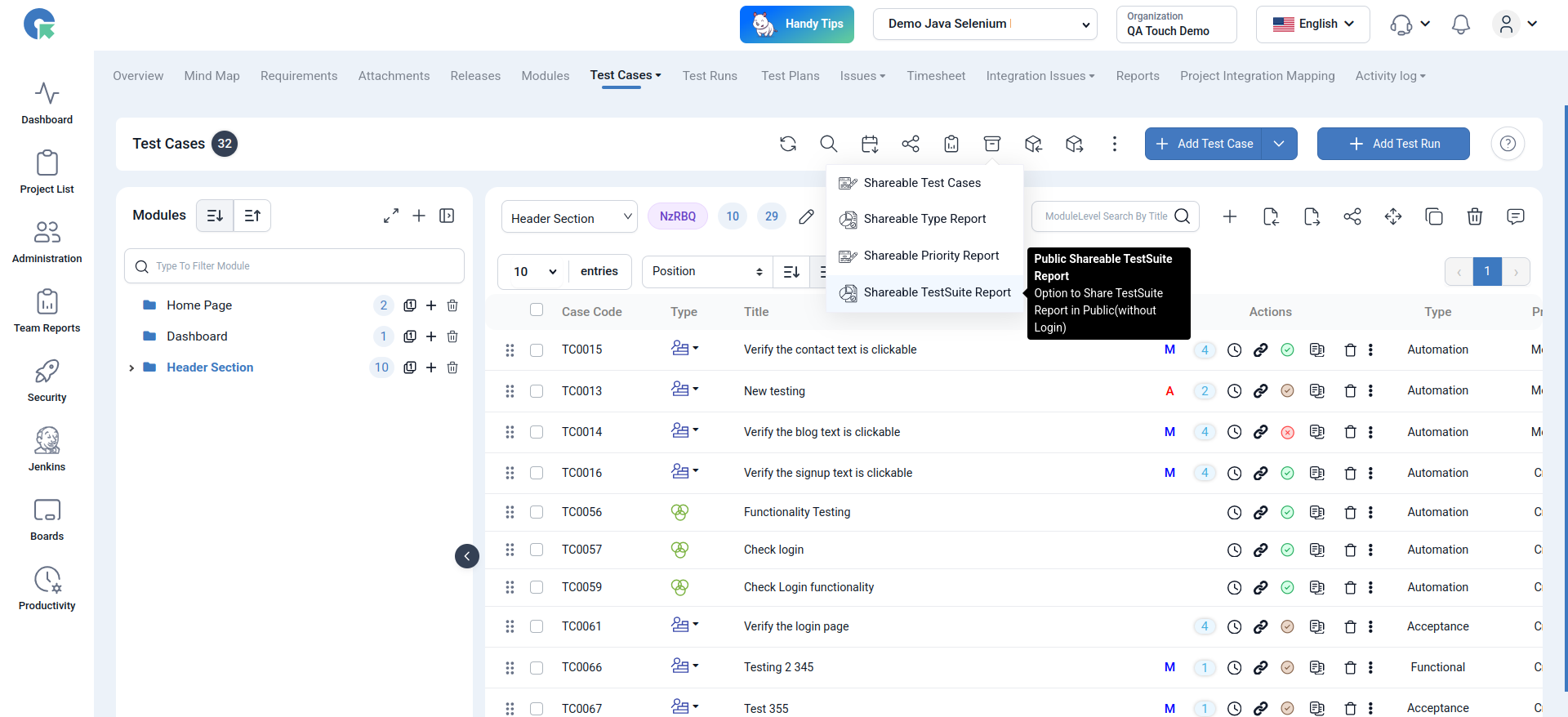Select Shareable TestSuite Report menu item
This screenshot has width=1568, height=717.
tap(937, 292)
